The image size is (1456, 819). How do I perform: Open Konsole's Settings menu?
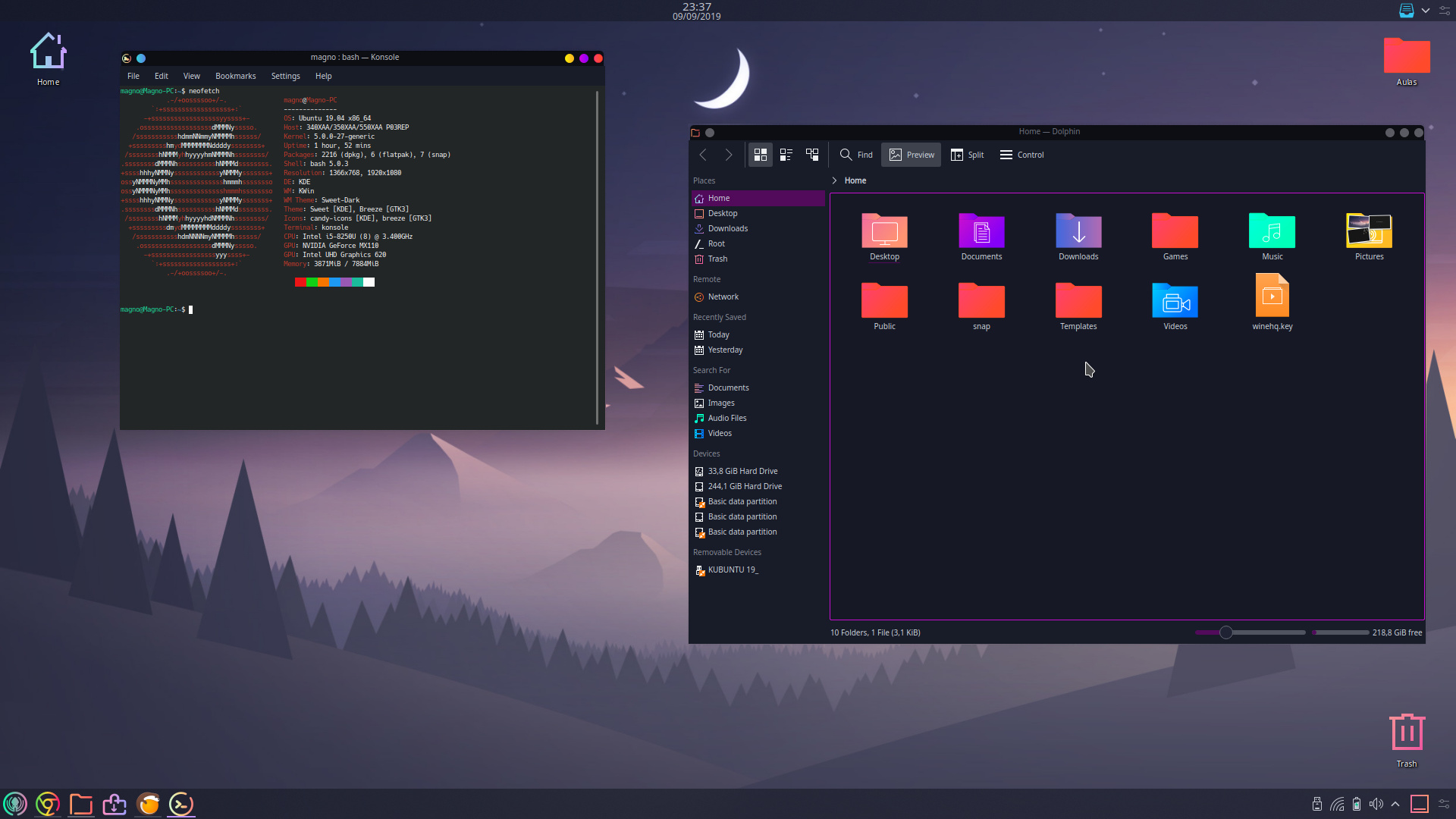pos(285,76)
